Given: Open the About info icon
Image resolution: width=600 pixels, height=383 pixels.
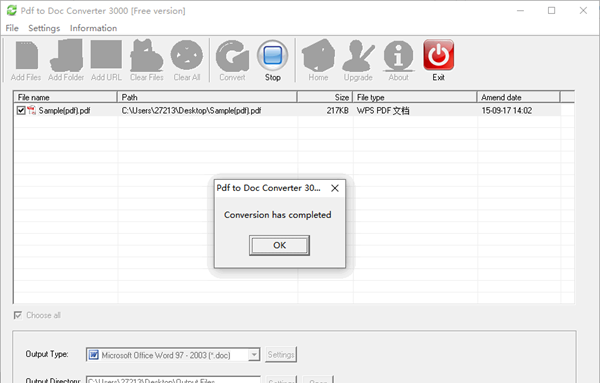Looking at the screenshot, I should 398,56.
